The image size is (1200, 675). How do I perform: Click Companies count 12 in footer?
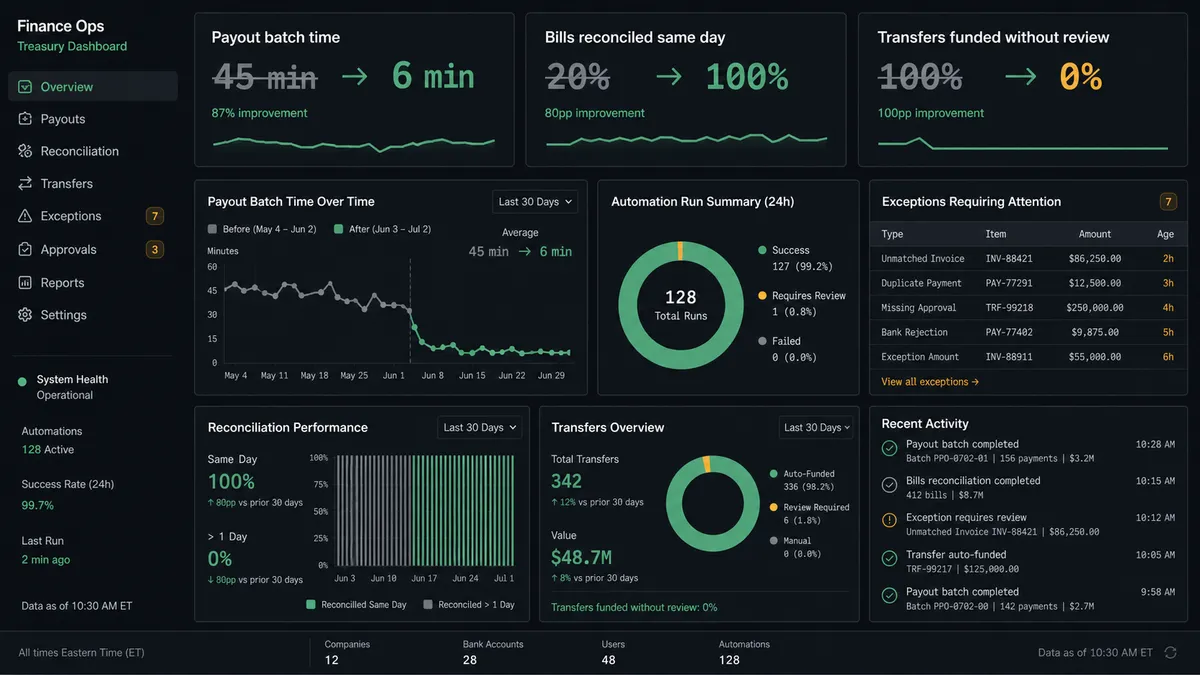(332, 660)
